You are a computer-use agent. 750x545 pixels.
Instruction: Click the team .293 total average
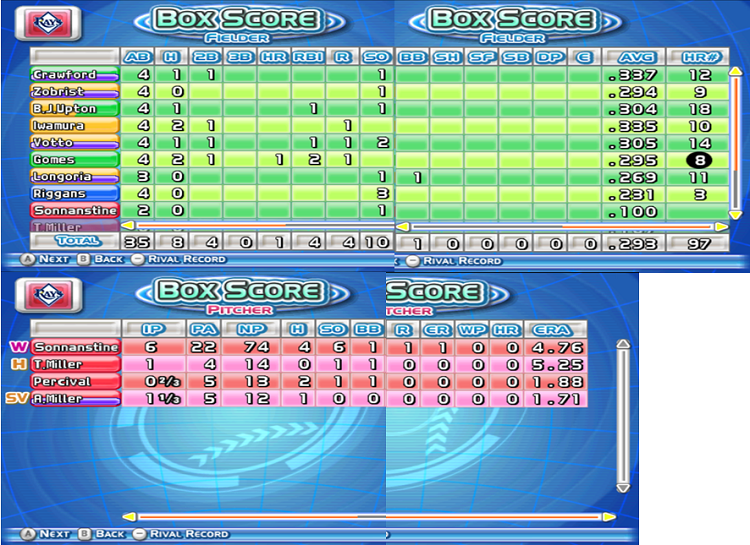click(x=633, y=244)
